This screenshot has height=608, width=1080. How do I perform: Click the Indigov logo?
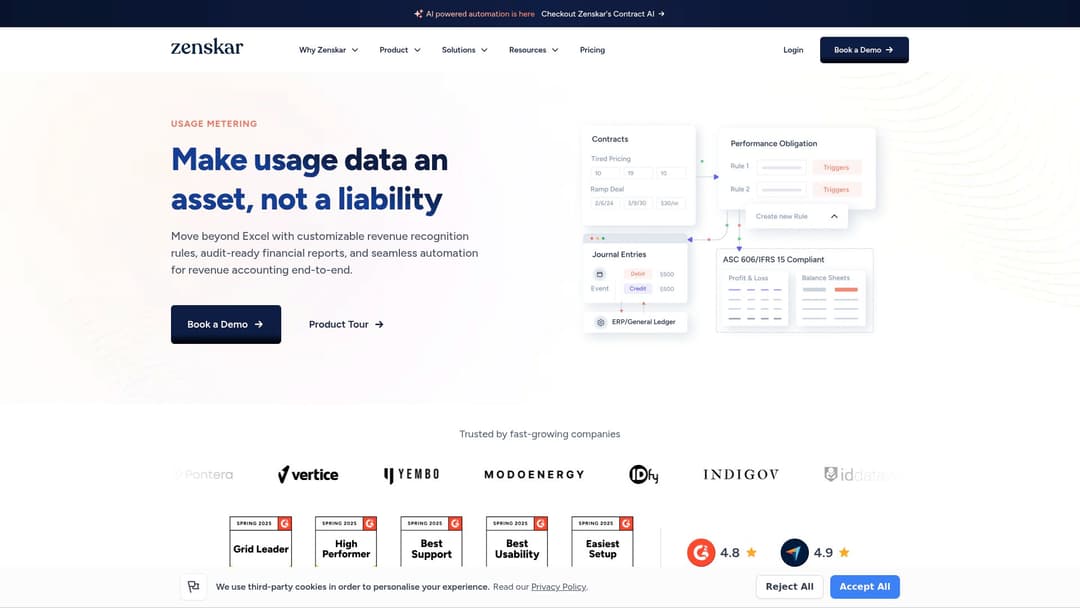[x=740, y=474]
